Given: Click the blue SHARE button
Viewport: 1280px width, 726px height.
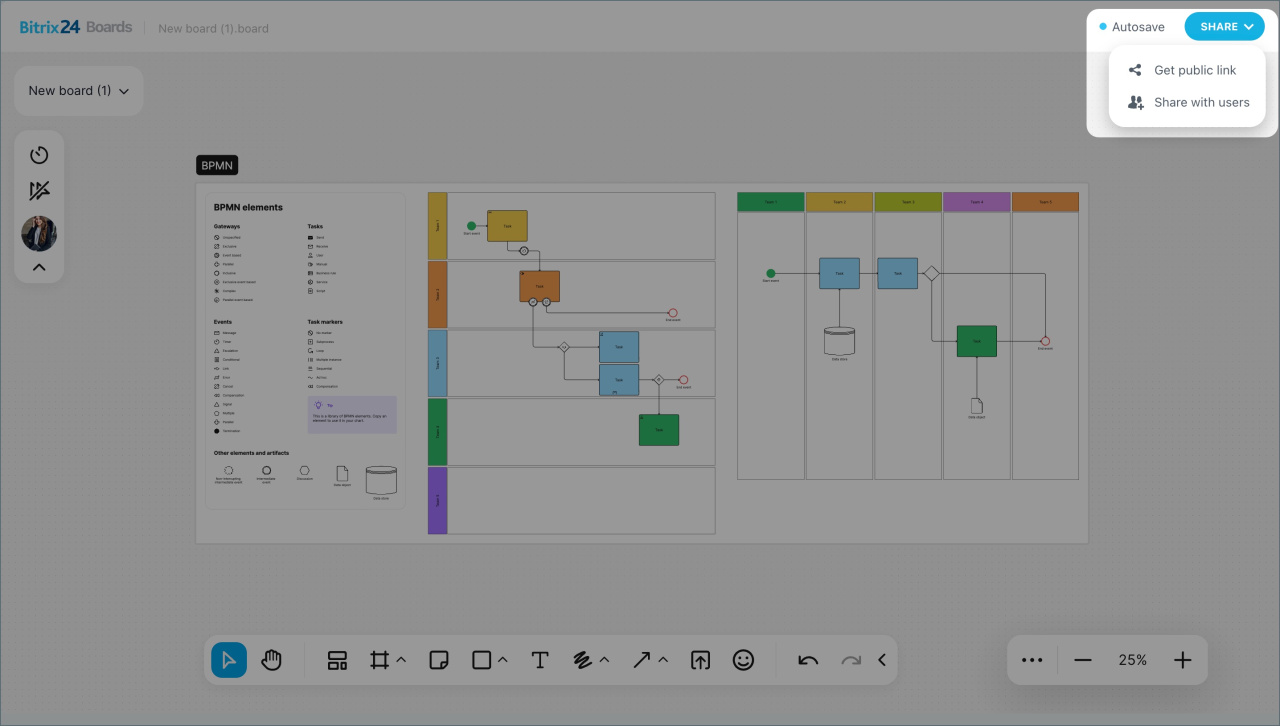Looking at the screenshot, I should point(1224,27).
